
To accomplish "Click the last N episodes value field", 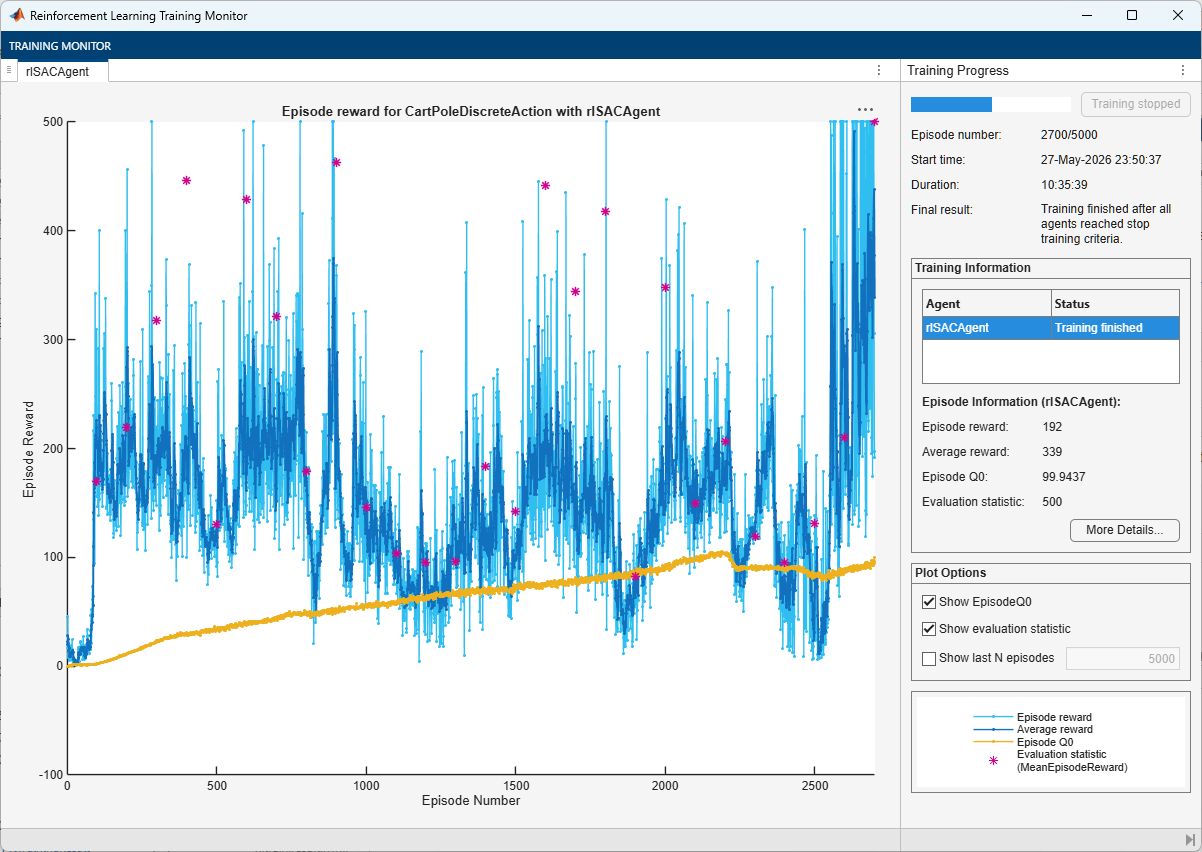I will 1123,658.
